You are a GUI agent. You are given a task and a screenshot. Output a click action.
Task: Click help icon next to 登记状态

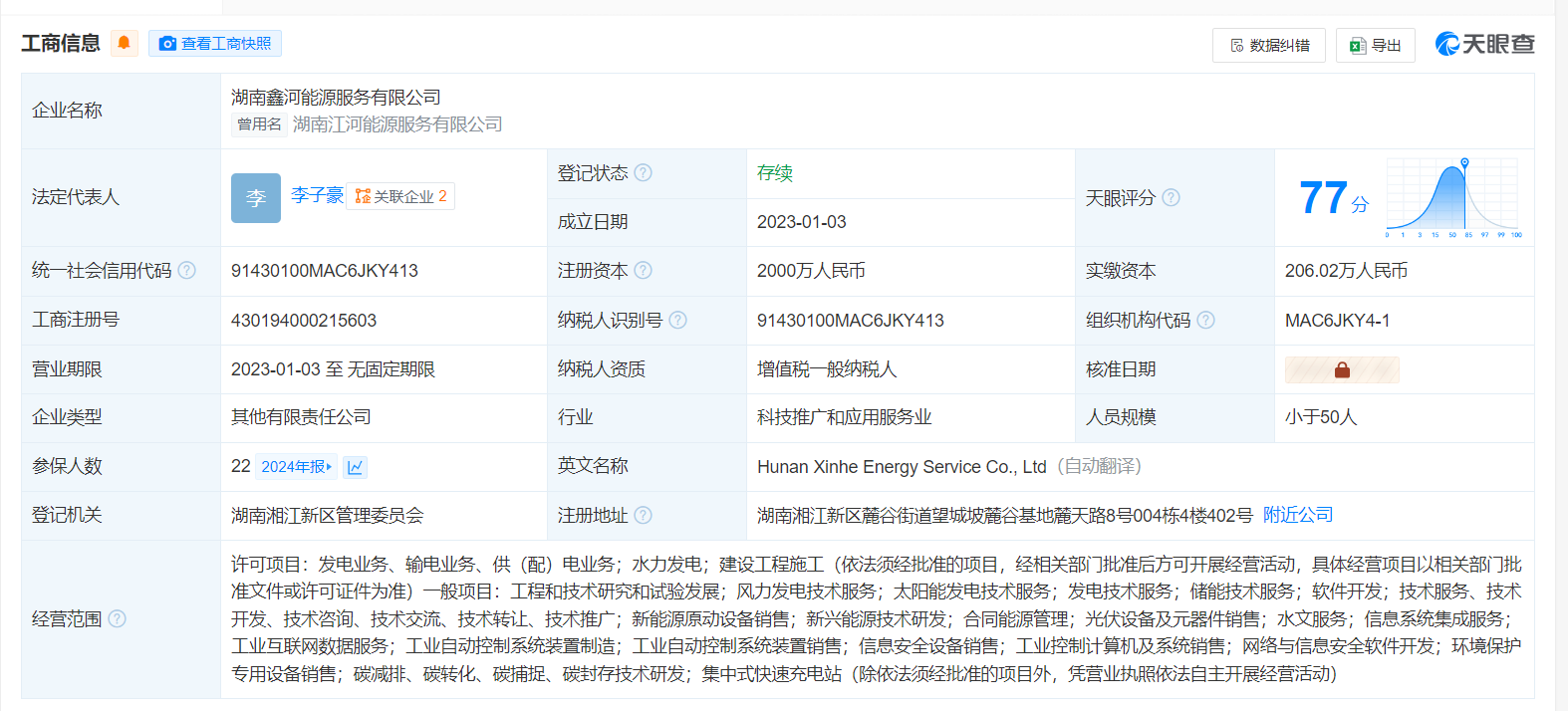[644, 172]
